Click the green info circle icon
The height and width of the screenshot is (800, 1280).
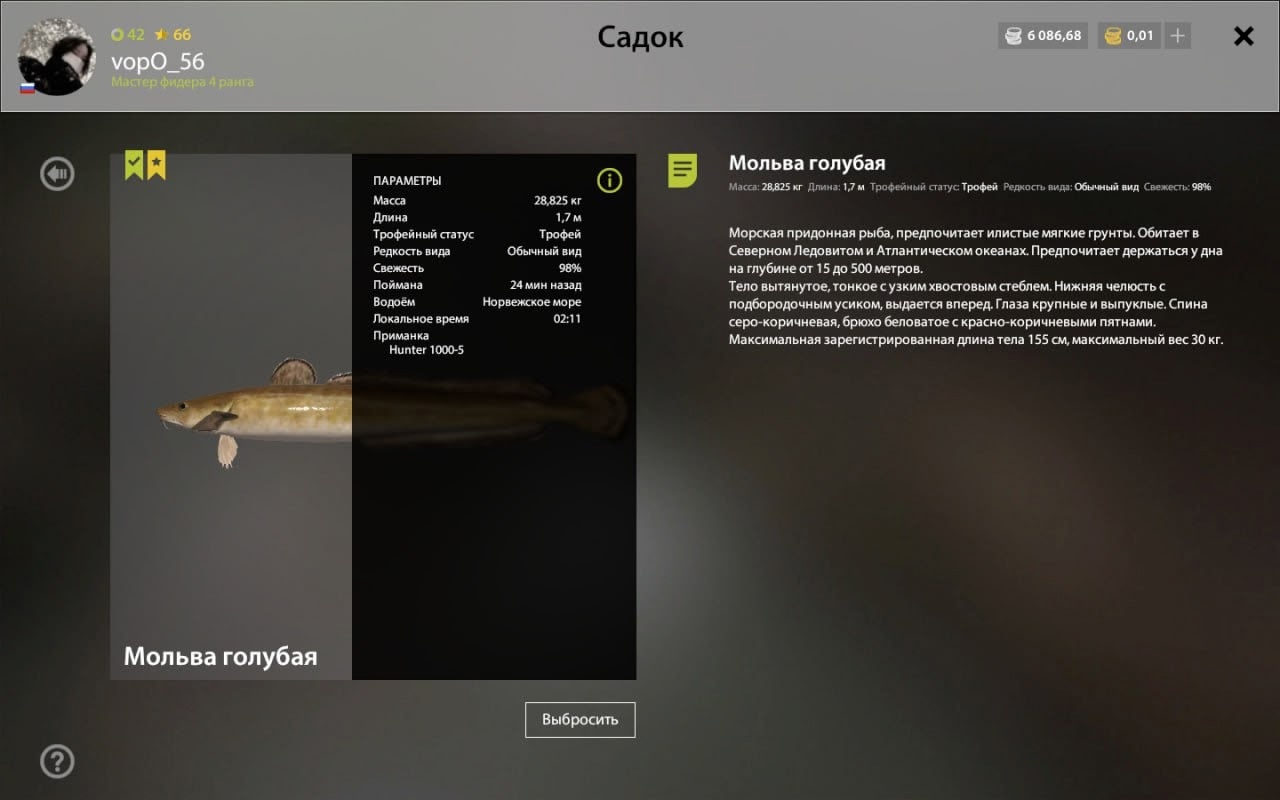click(609, 180)
